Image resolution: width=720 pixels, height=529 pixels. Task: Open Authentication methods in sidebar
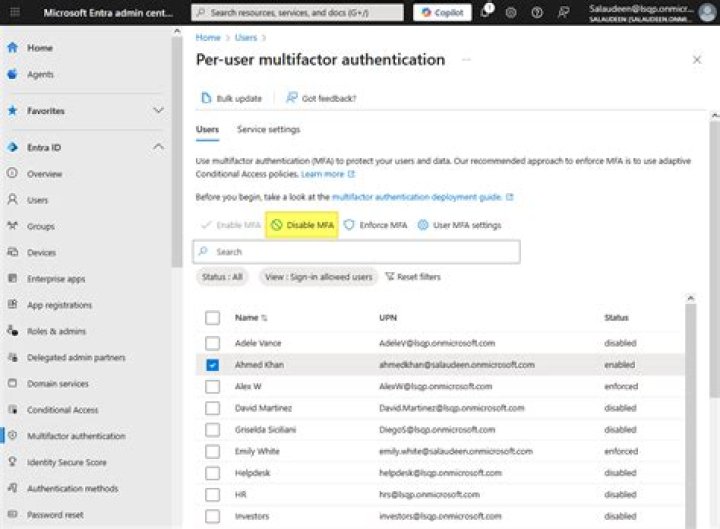(73, 488)
